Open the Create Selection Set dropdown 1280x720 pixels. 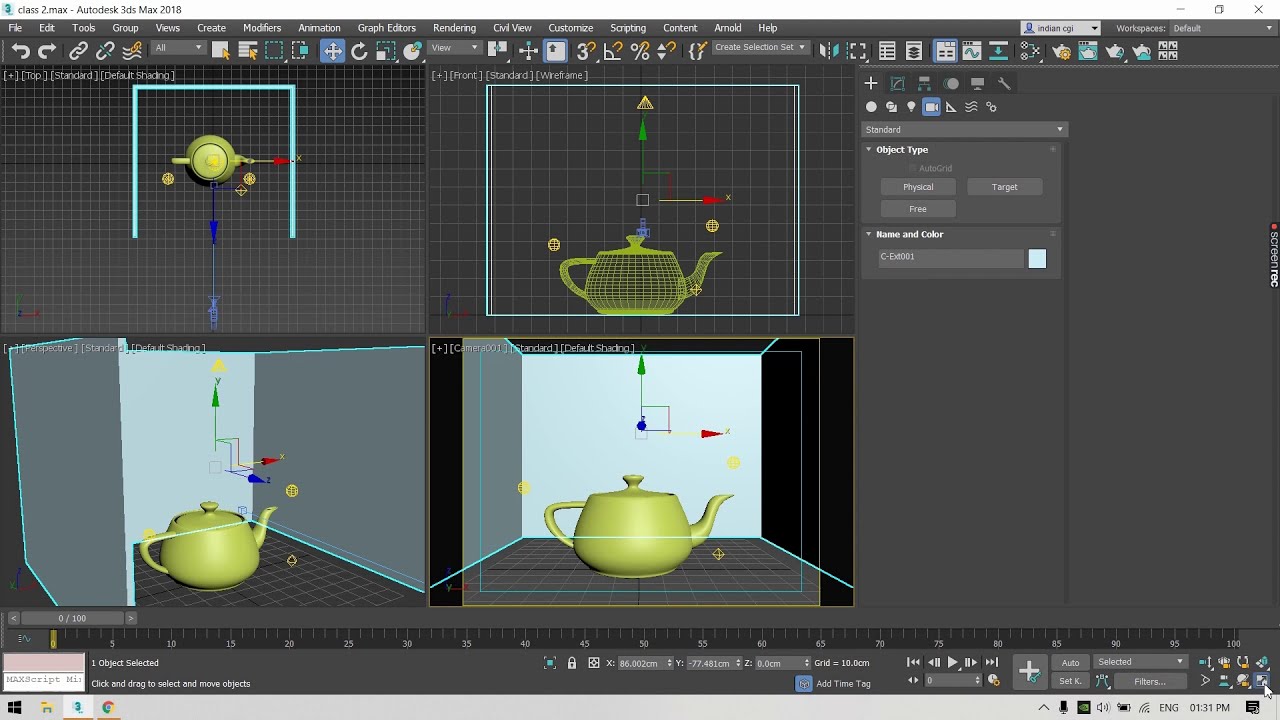[x=760, y=47]
